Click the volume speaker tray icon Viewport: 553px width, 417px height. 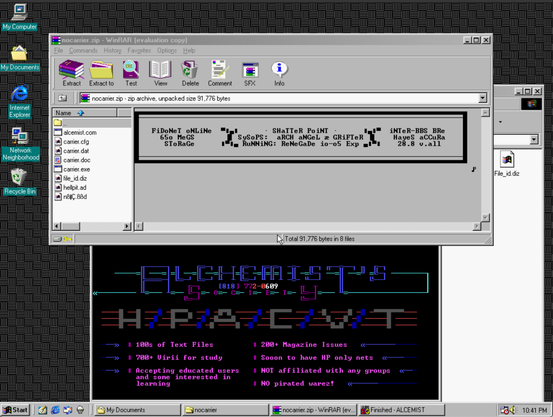[512, 410]
